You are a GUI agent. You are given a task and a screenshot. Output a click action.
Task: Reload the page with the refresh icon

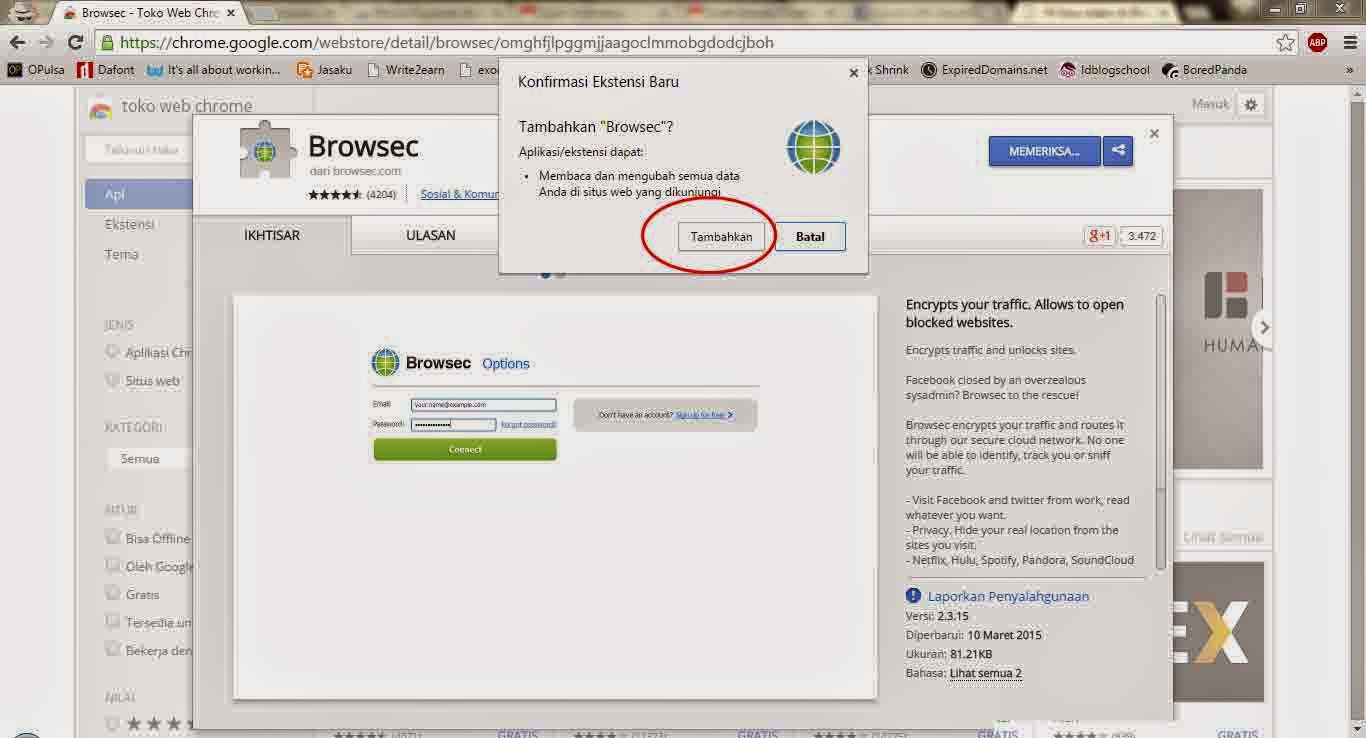pos(75,43)
